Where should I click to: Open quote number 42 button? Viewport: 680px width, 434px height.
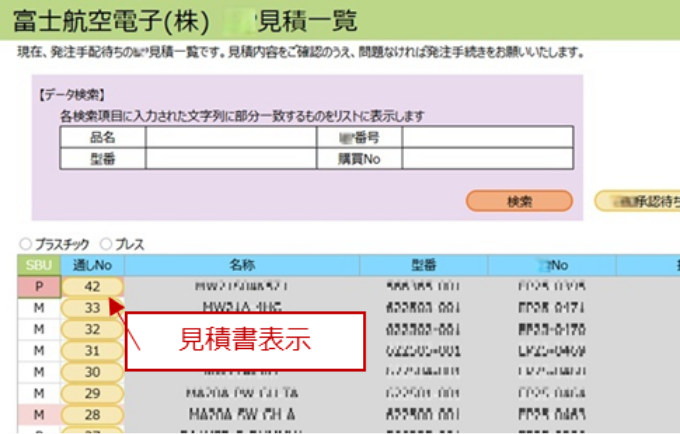point(92,287)
